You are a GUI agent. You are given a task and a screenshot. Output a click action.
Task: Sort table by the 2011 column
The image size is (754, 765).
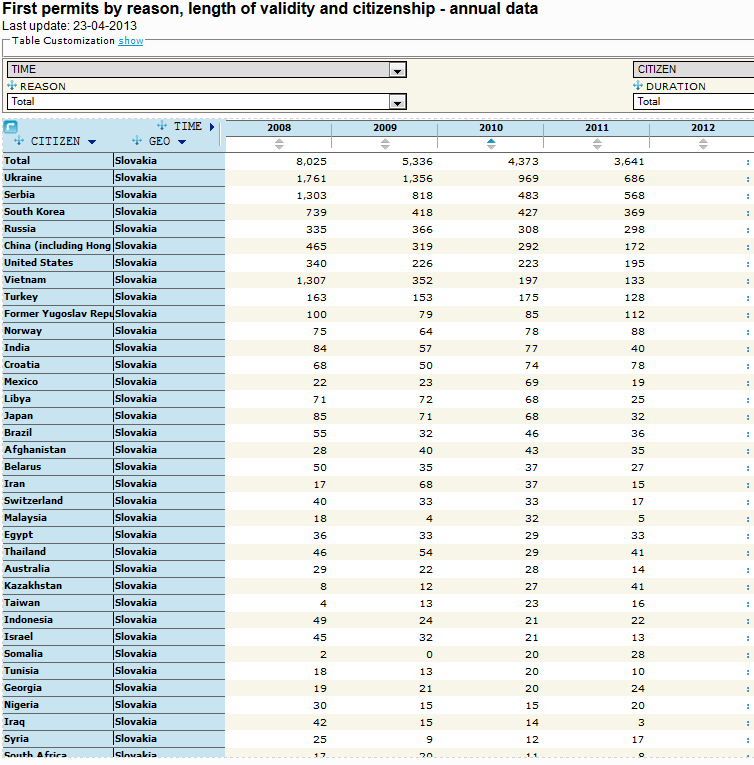pos(597,144)
